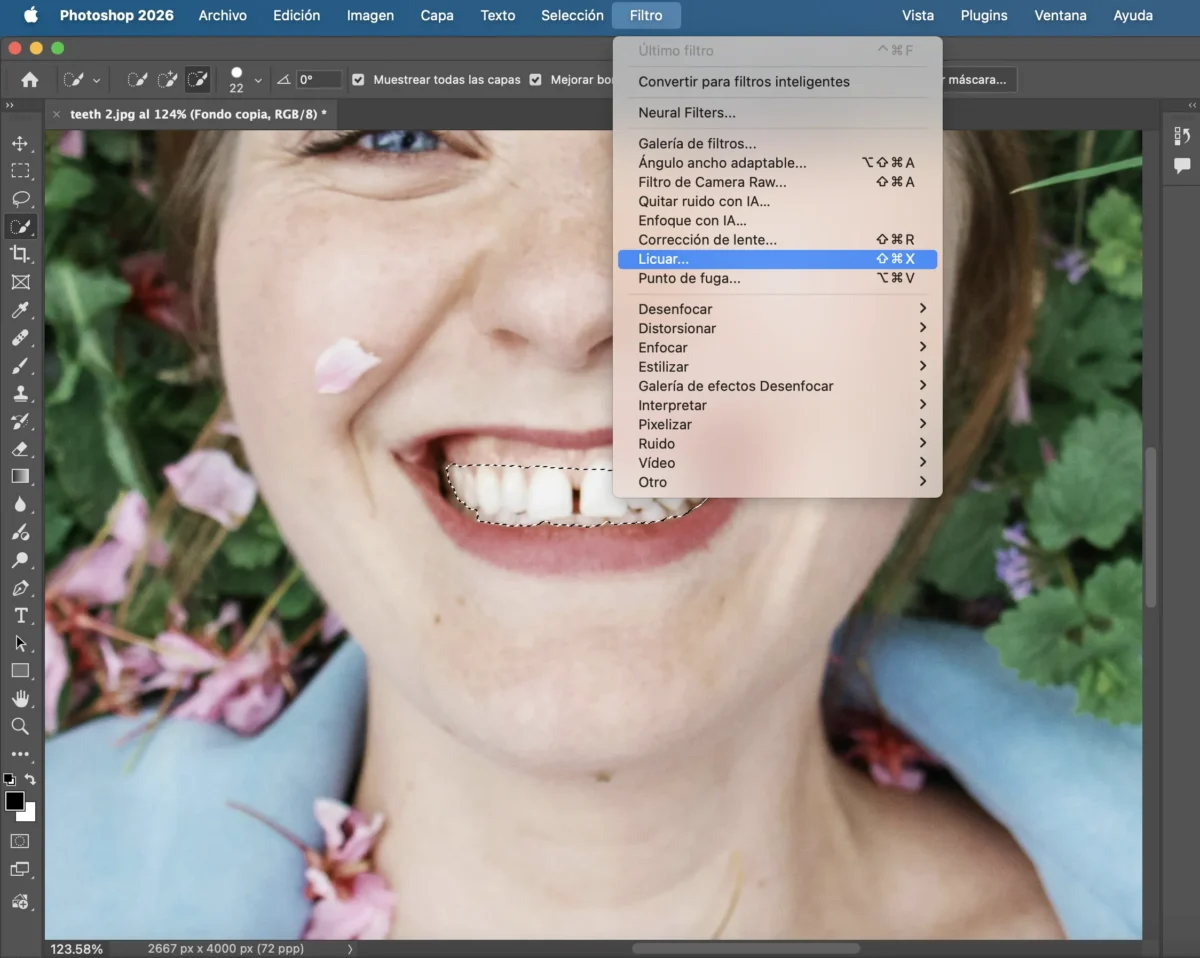
Task: Open the Apple menu
Action: [x=30, y=15]
